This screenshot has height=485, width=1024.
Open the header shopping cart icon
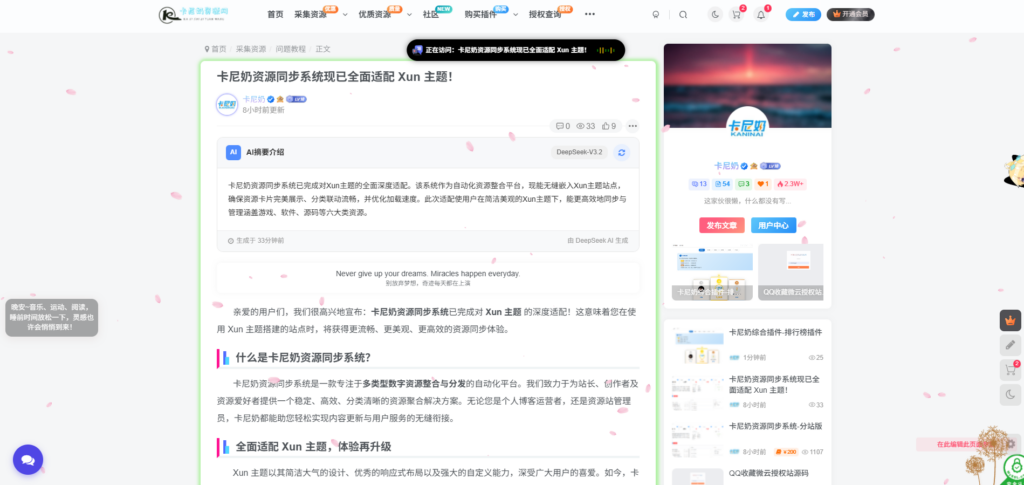point(737,14)
